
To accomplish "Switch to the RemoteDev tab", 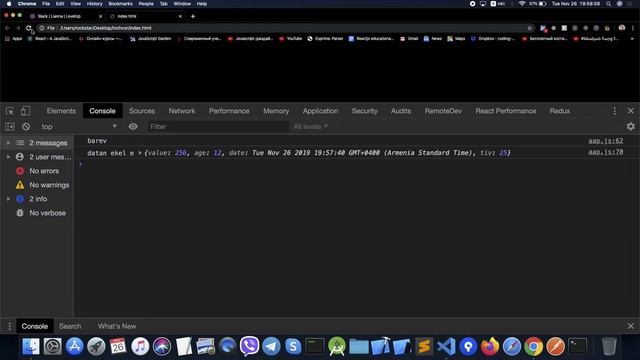I will pyautogui.click(x=443, y=111).
